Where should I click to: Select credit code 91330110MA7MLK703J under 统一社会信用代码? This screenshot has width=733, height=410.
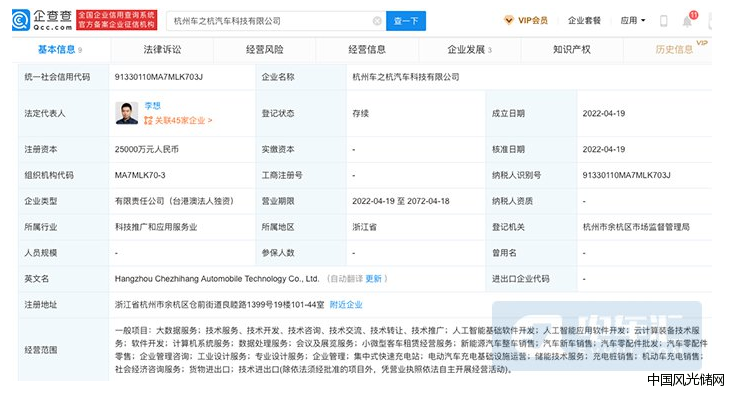(158, 77)
